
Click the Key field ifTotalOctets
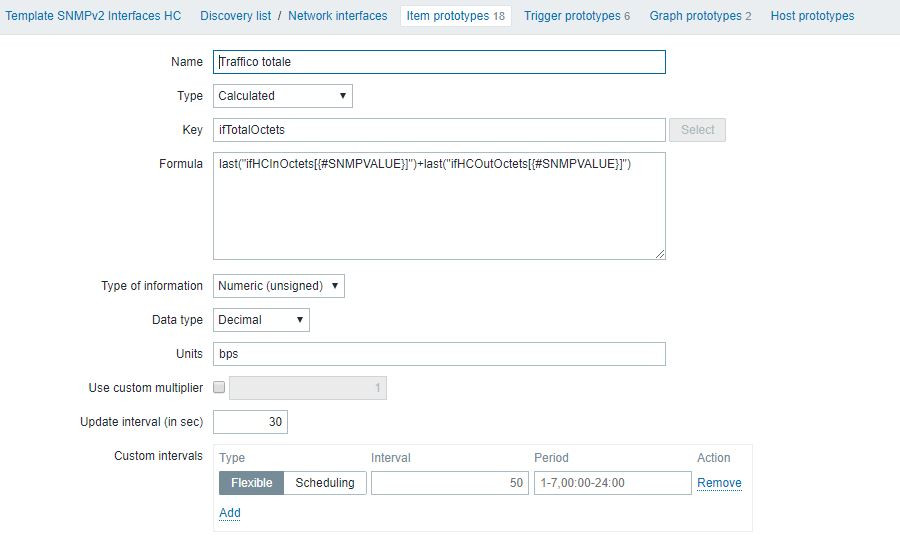click(x=439, y=130)
